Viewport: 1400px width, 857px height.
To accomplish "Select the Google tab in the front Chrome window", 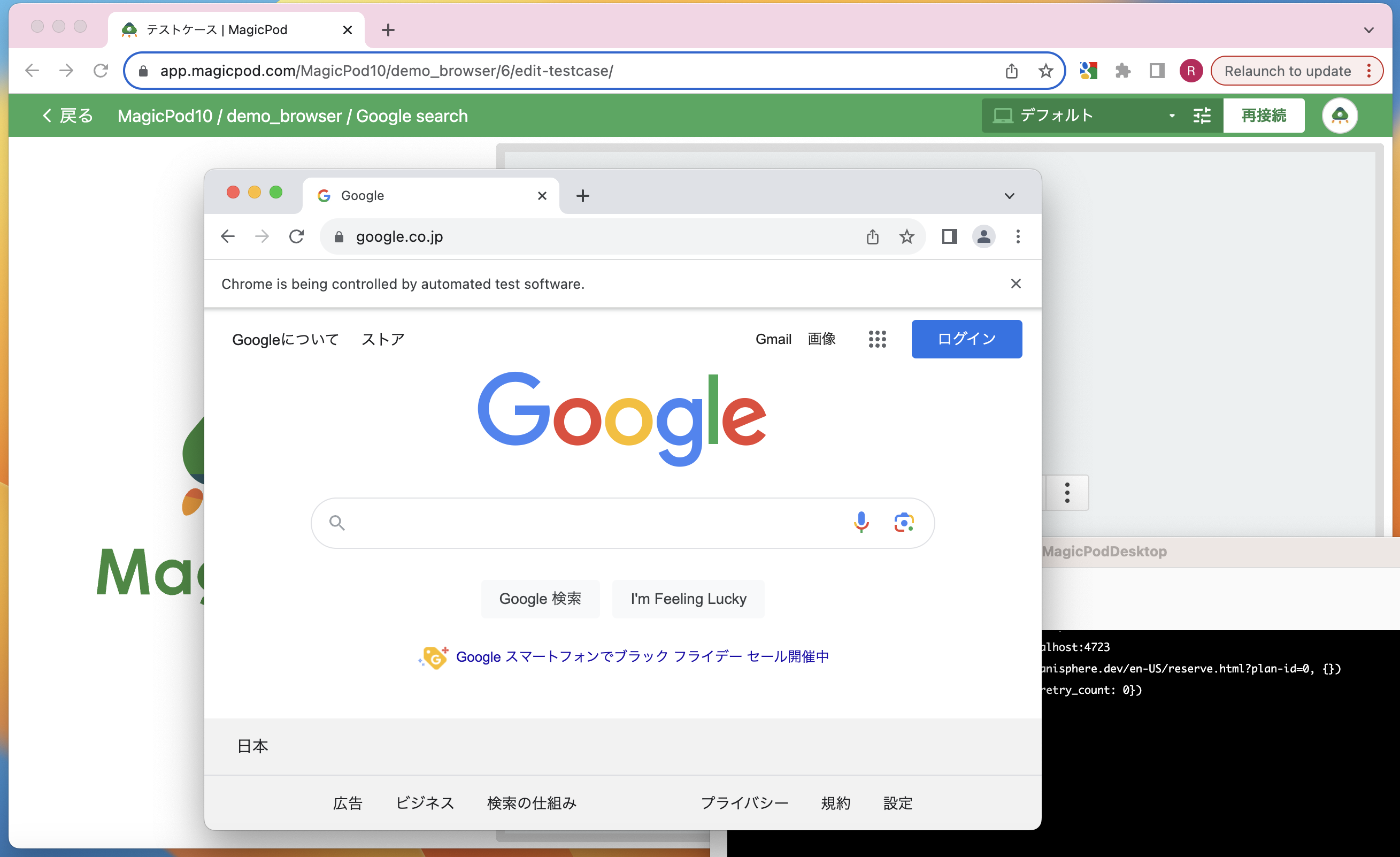I will coord(430,195).
